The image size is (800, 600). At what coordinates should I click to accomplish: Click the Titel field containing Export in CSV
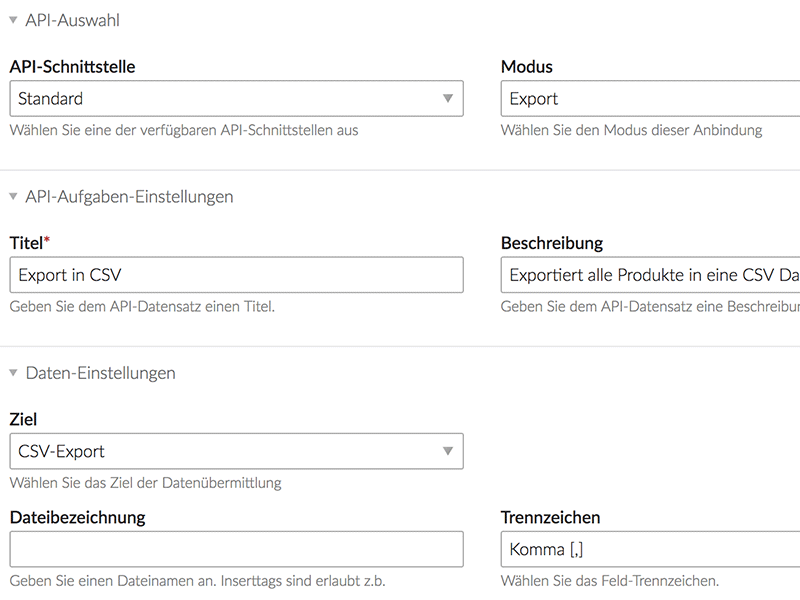click(x=237, y=275)
